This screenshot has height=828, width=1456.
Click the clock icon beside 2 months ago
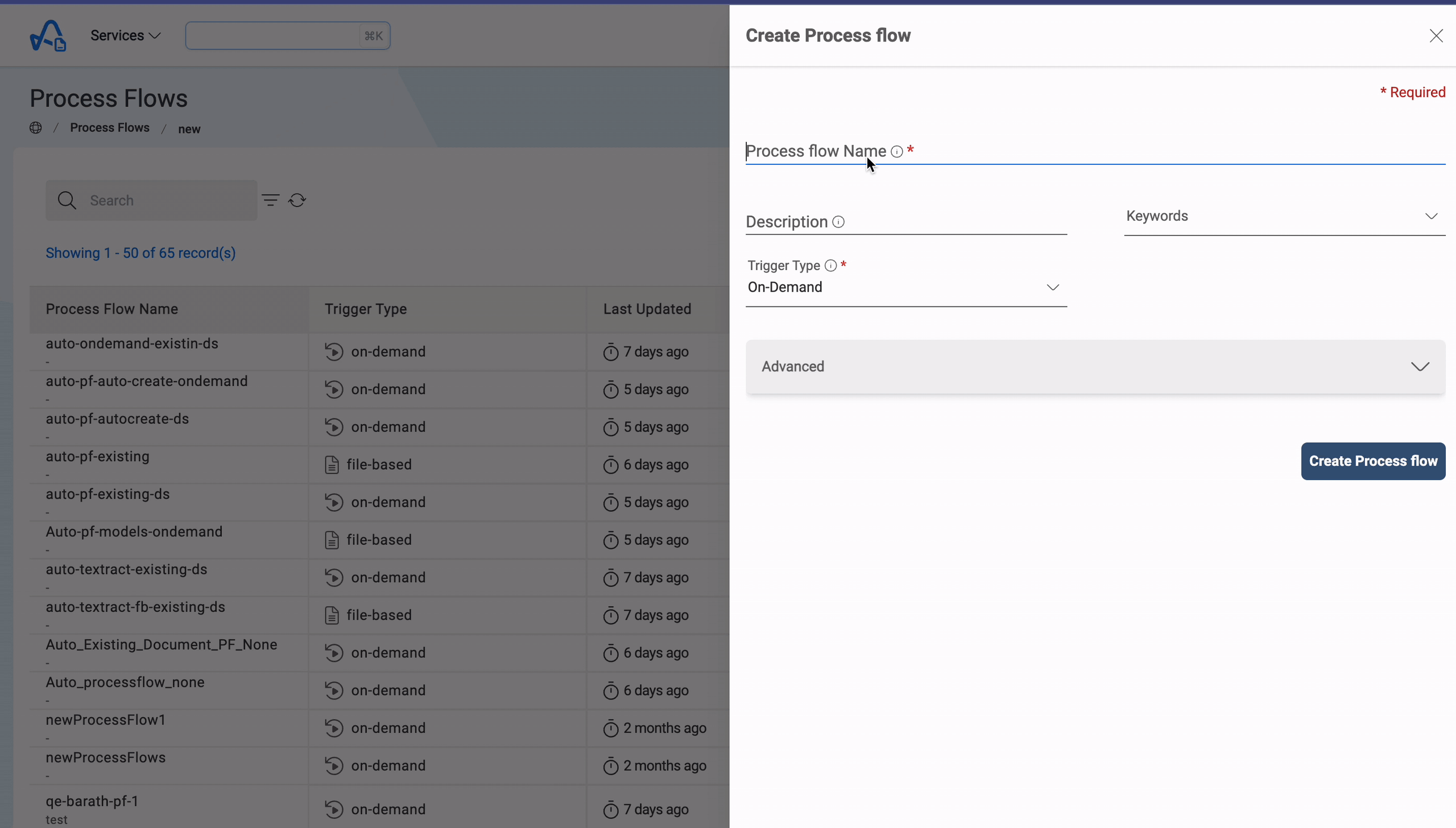click(611, 728)
